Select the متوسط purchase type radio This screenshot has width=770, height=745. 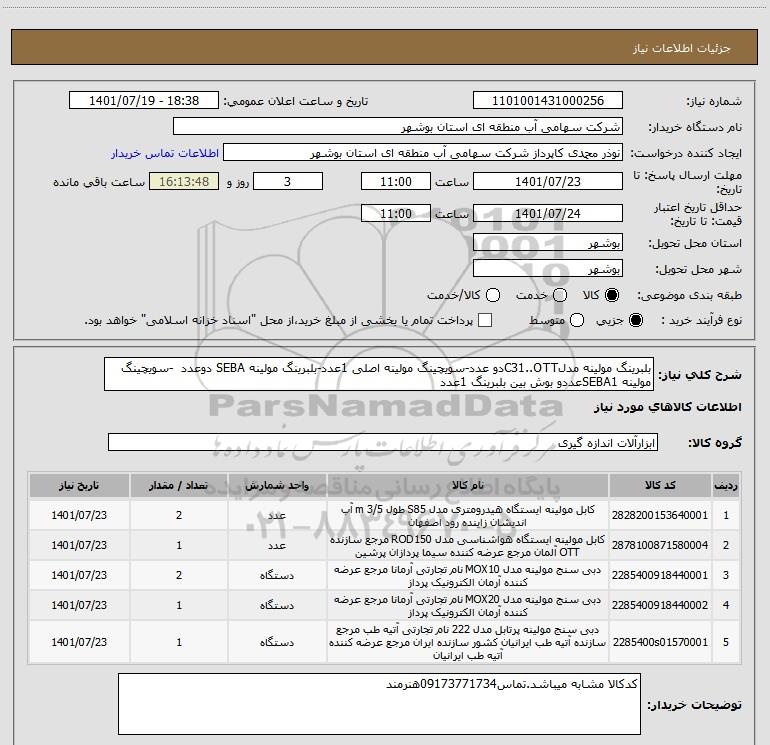pyautogui.click(x=577, y=320)
